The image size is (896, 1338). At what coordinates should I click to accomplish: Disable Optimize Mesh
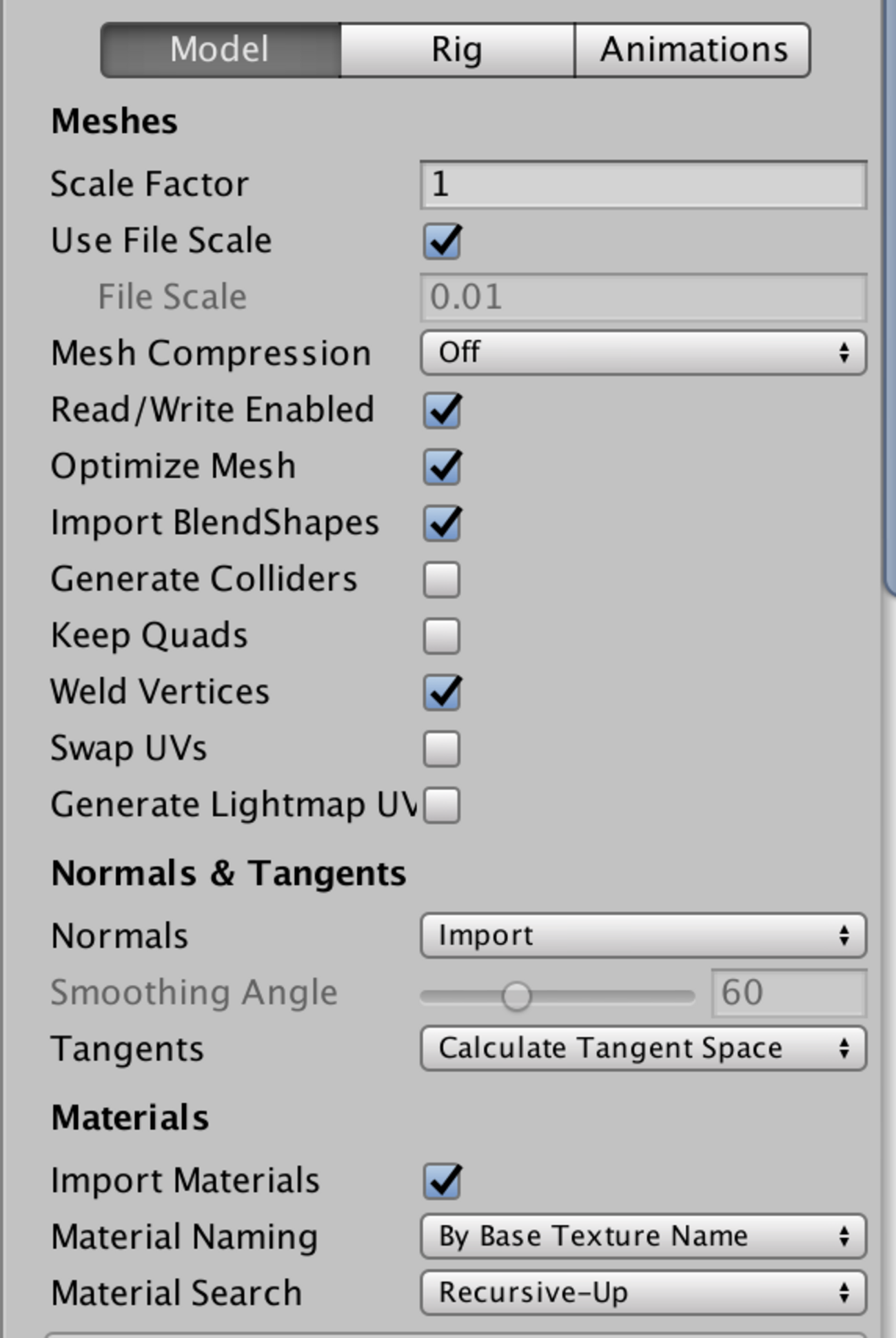442,467
